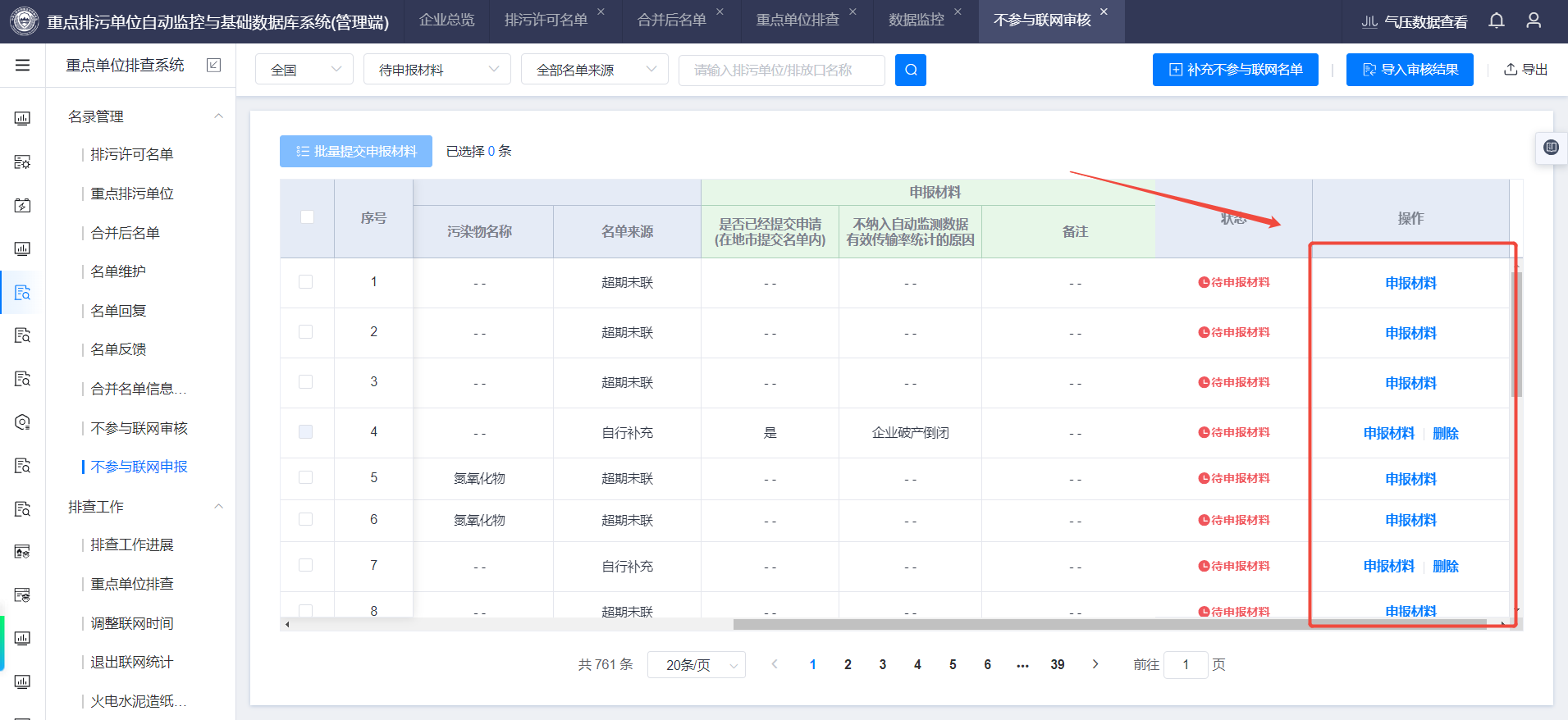The width and height of the screenshot is (1568, 720).
Task: Click the hexagon search icon in left rail
Action: (x=23, y=422)
